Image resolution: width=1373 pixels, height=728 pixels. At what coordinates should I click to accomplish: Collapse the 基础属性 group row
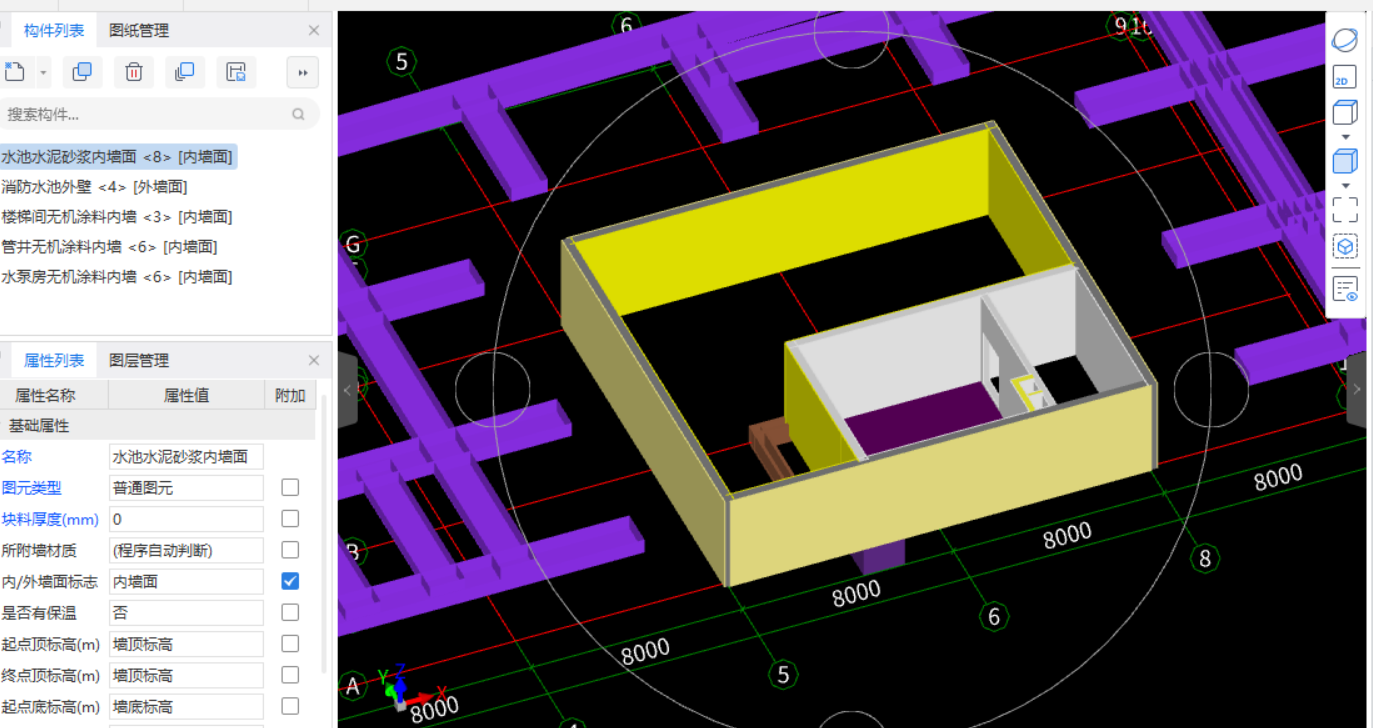[158, 425]
